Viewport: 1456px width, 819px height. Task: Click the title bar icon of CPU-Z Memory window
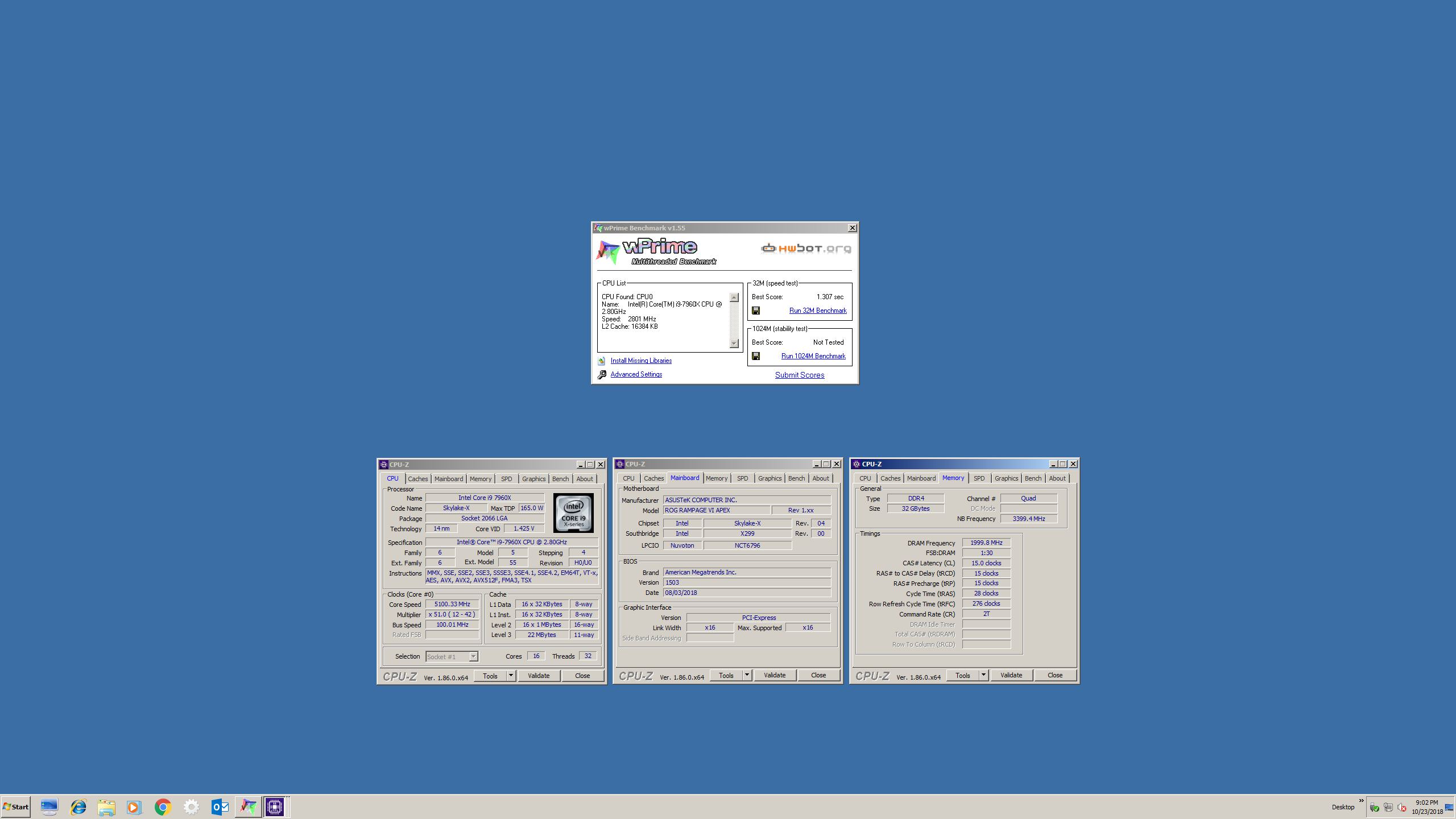[x=857, y=464]
